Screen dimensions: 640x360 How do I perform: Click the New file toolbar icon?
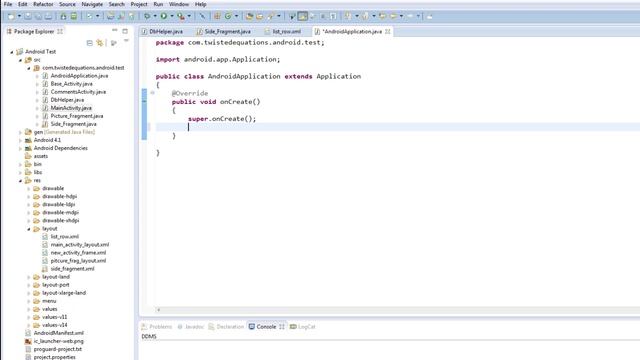click(11, 16)
